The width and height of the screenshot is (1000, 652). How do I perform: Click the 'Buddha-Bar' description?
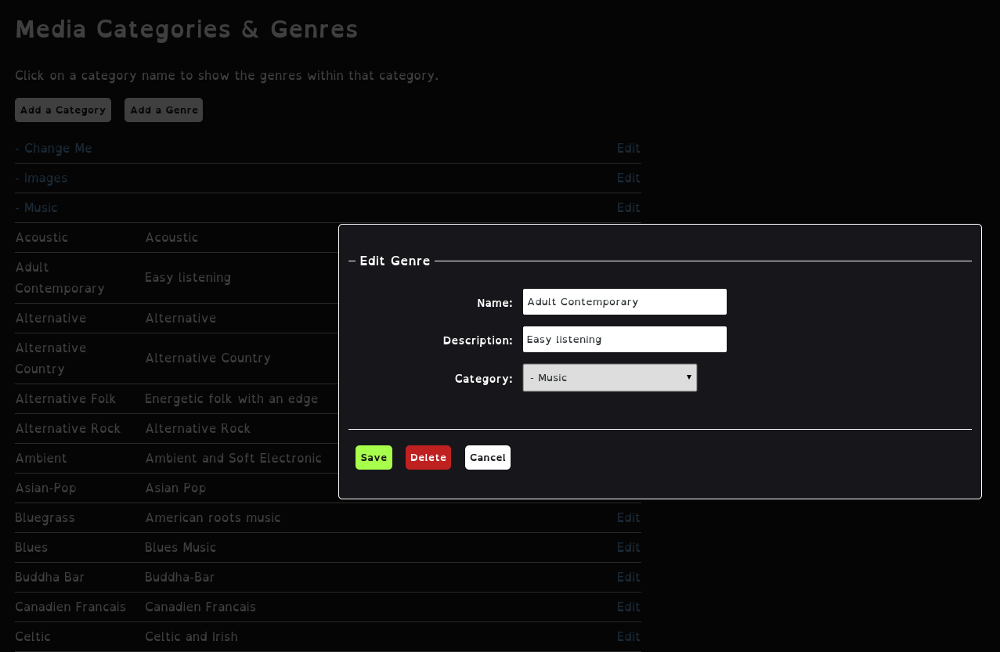click(179, 577)
